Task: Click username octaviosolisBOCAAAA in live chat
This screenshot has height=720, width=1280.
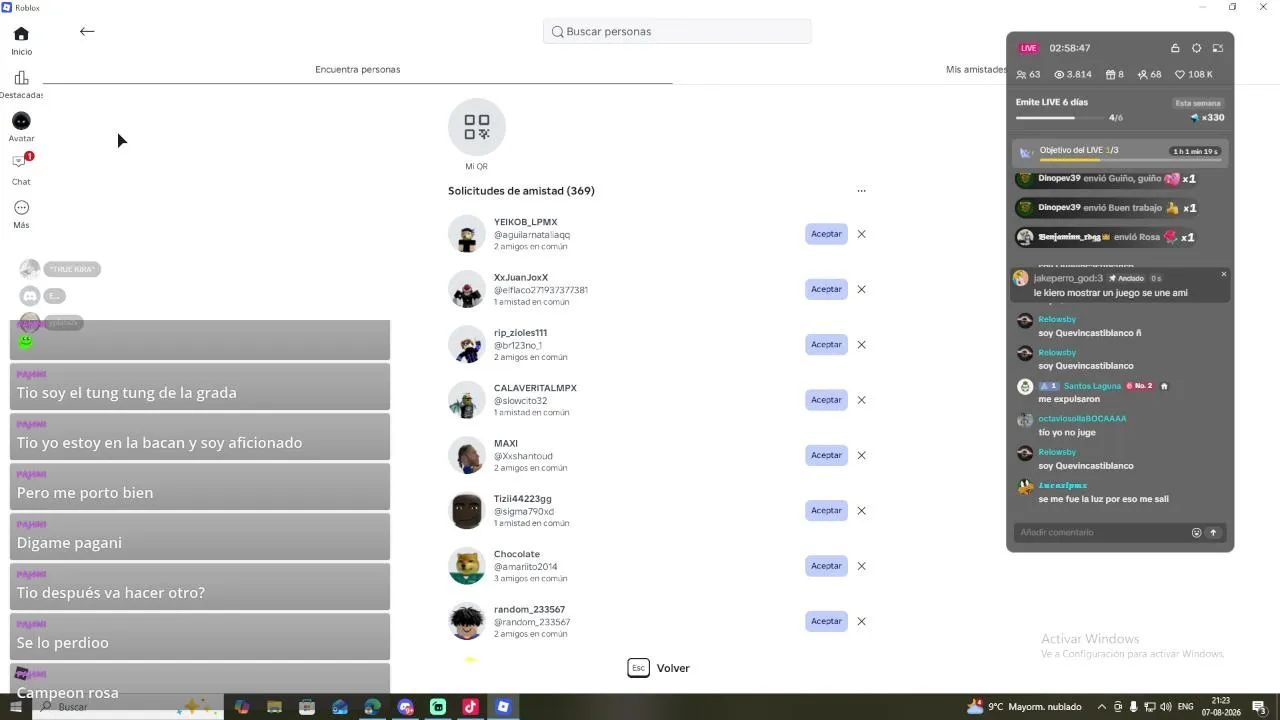Action: (1082, 419)
